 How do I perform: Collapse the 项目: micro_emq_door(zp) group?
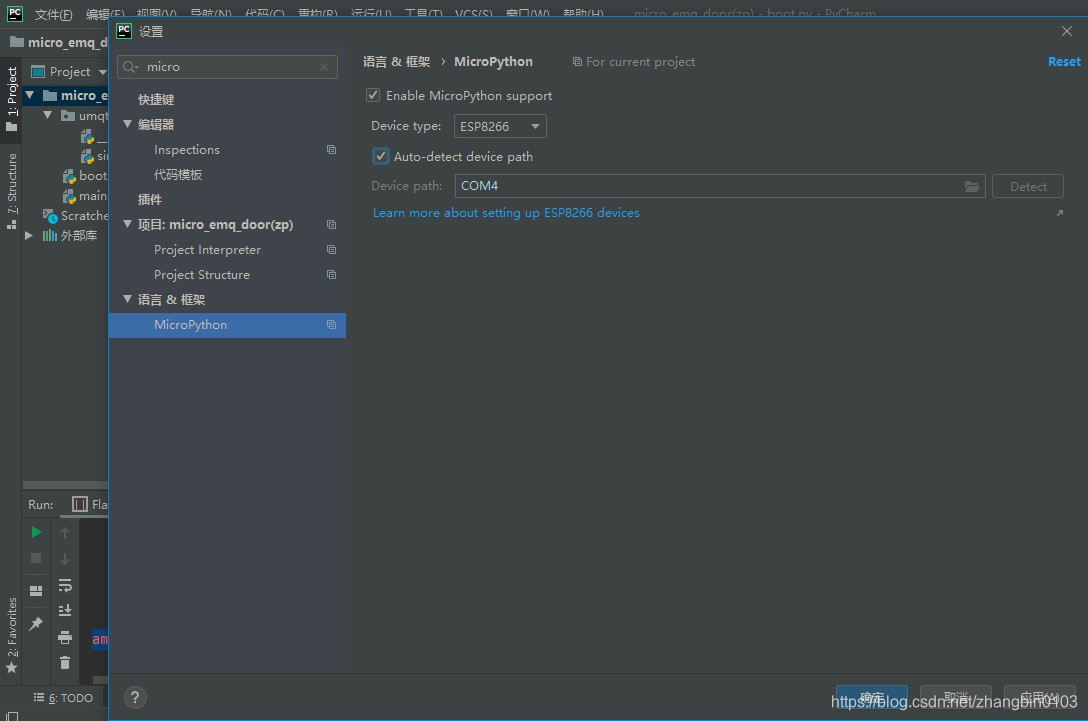(x=128, y=224)
